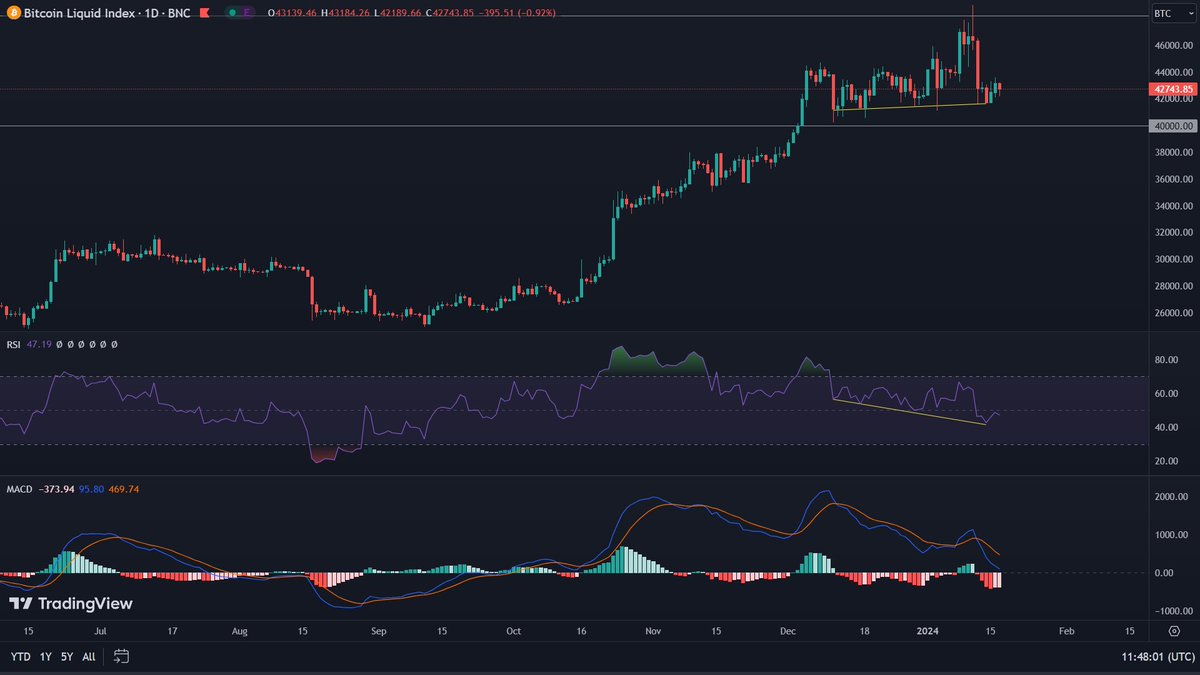Open the BNC exchange selector

click(x=179, y=13)
